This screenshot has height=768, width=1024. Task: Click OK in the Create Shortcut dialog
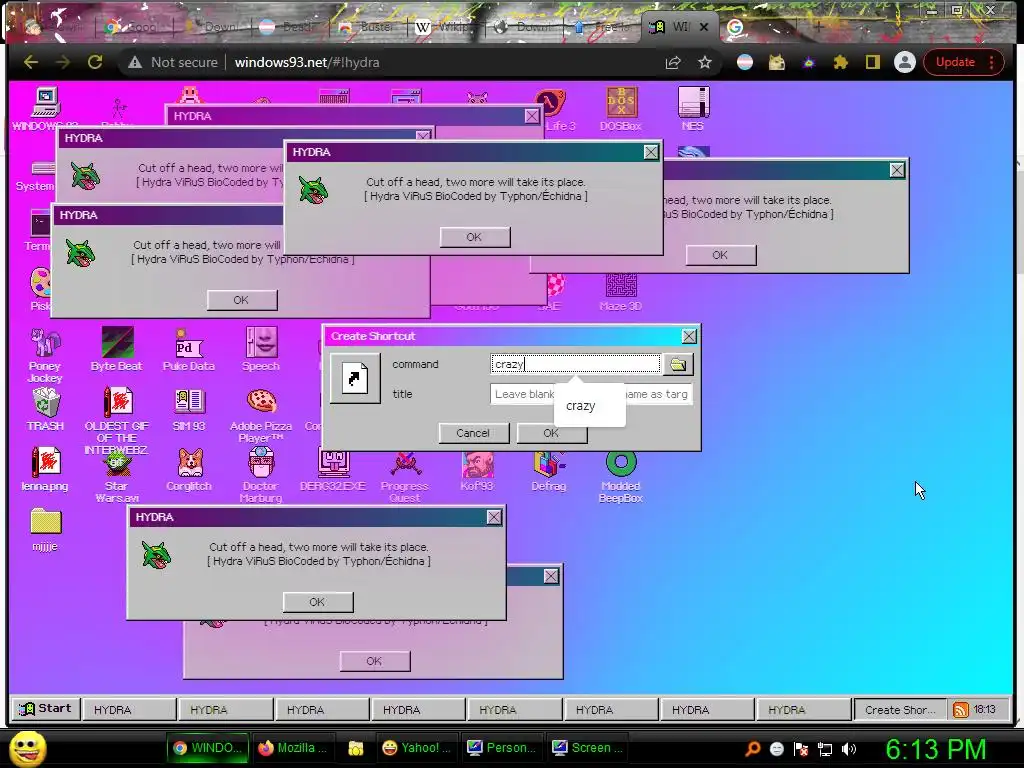point(552,433)
